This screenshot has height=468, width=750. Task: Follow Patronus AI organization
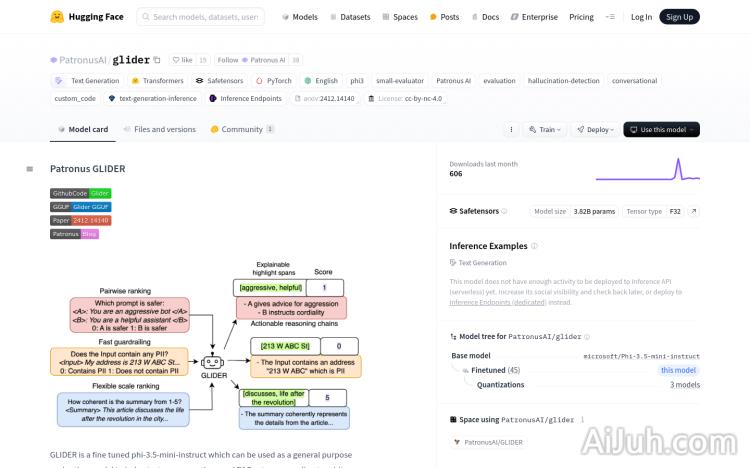[x=251, y=60]
